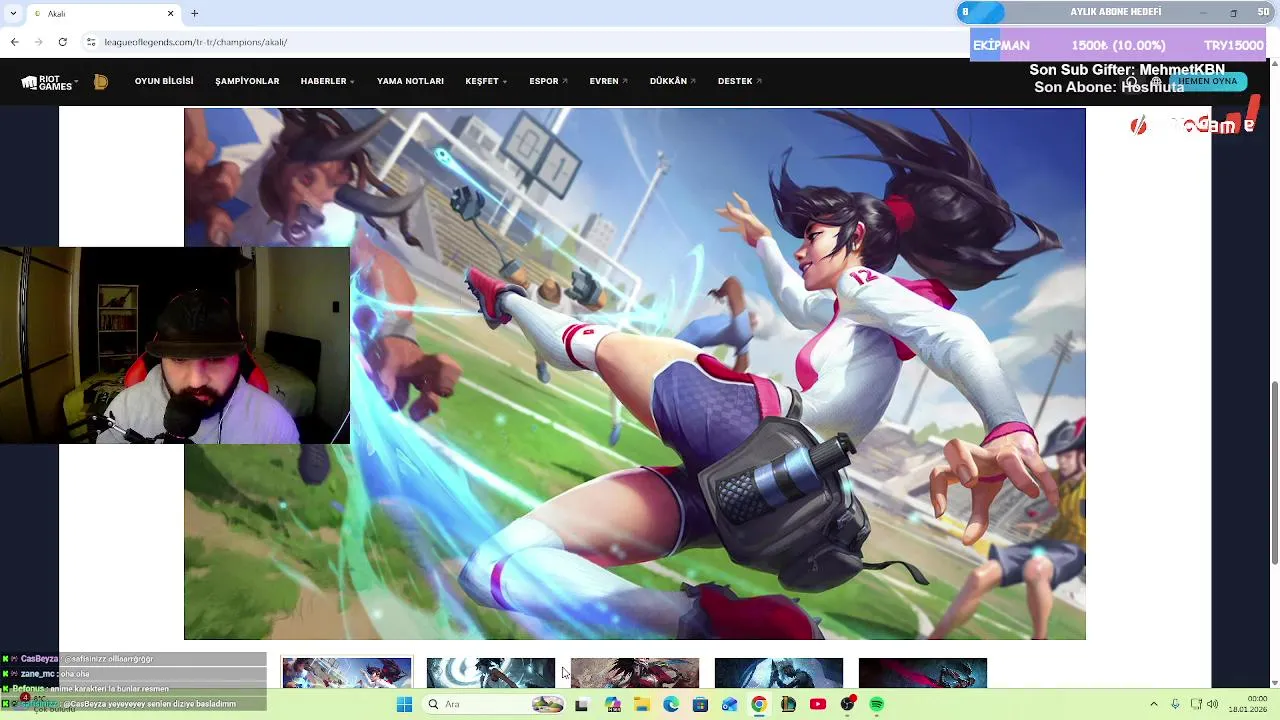1280x720 pixels.
Task: Open YouTube app on taskbar
Action: tap(818, 704)
